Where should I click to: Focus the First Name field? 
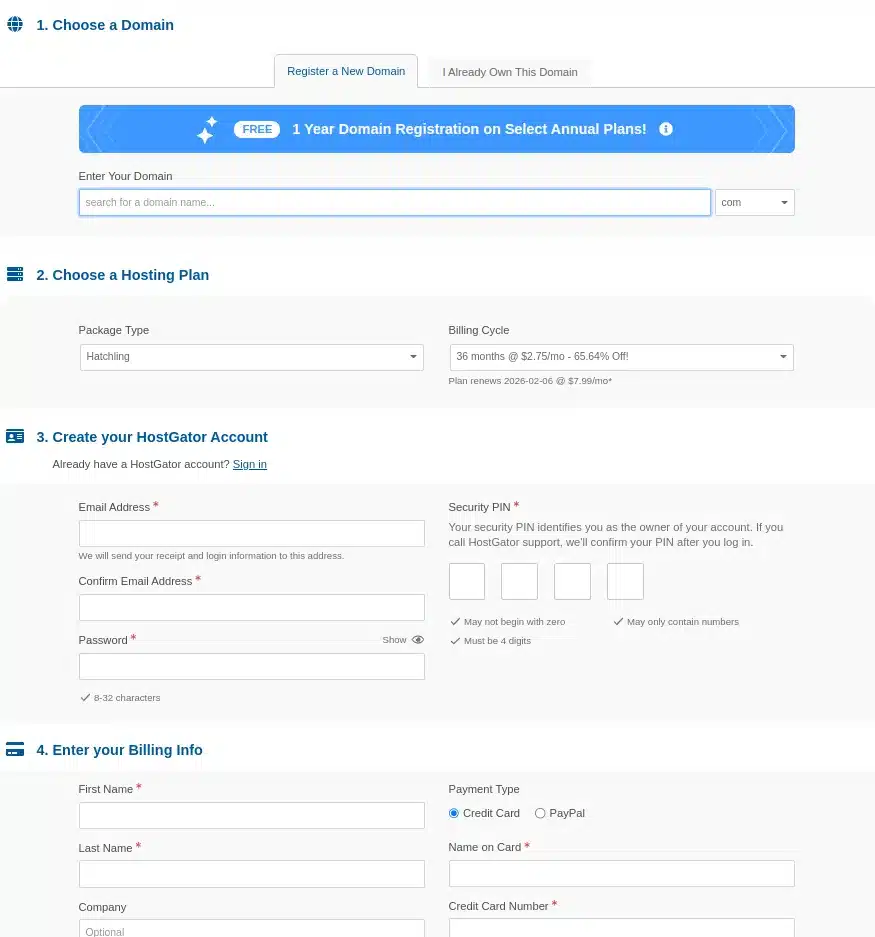[252, 816]
